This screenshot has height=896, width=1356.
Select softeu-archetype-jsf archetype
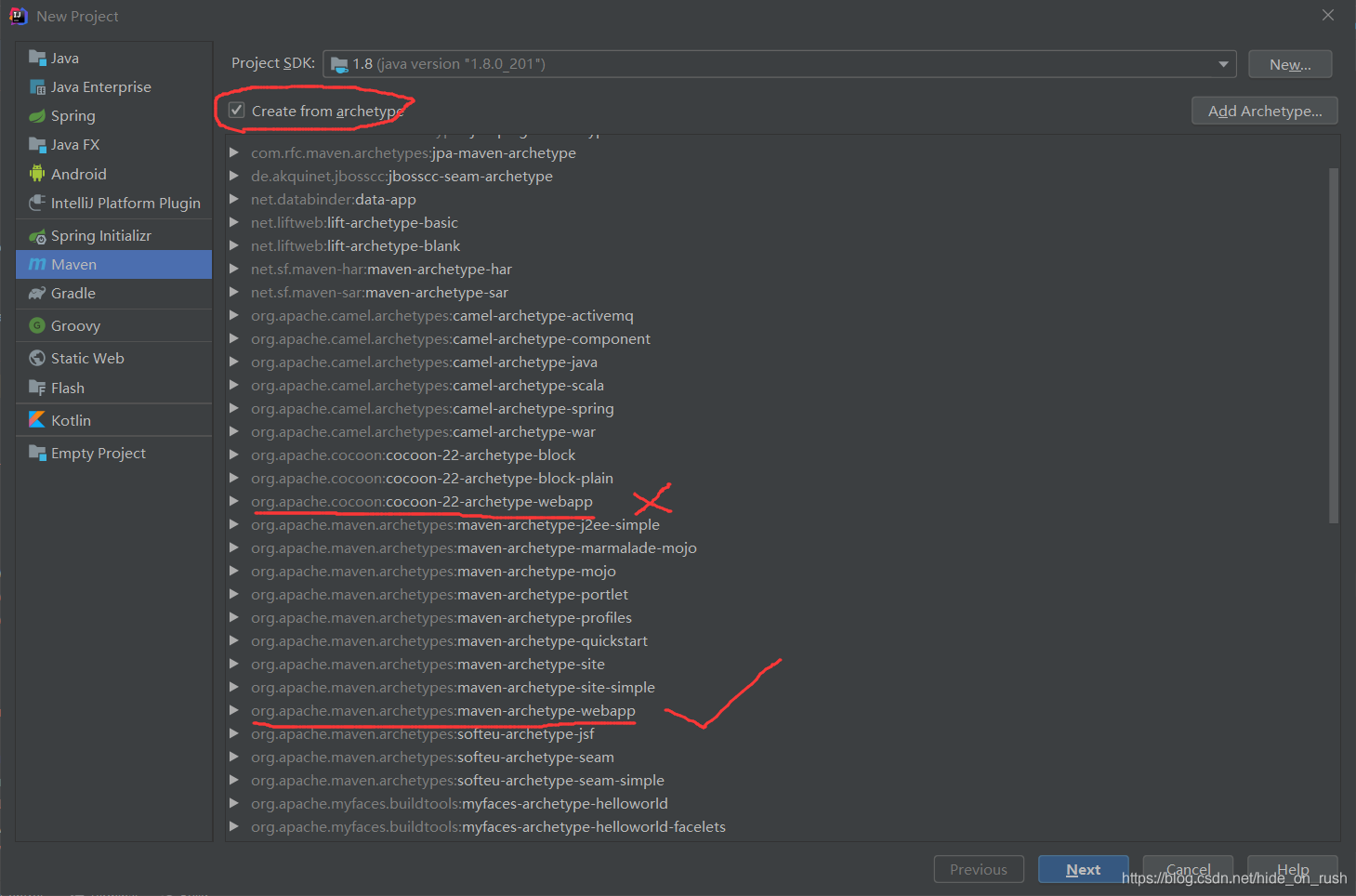(x=423, y=733)
